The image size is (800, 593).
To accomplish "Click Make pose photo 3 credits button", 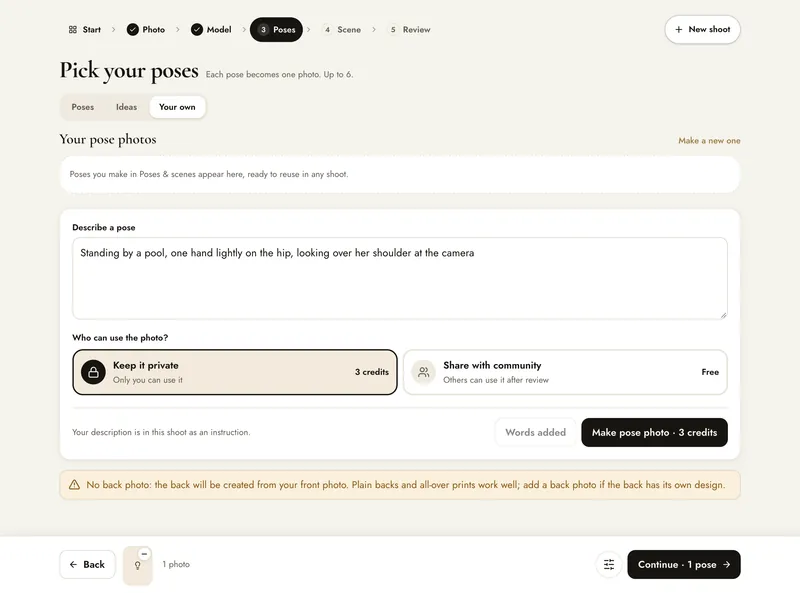I will [654, 432].
